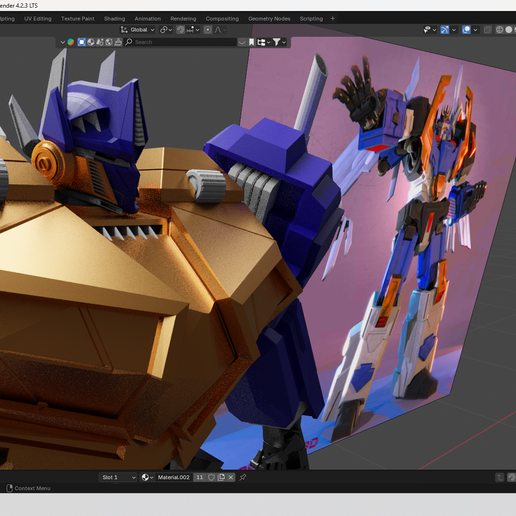The height and width of the screenshot is (516, 516).
Task: Click the parent node tree arrow icon
Action: (499, 477)
